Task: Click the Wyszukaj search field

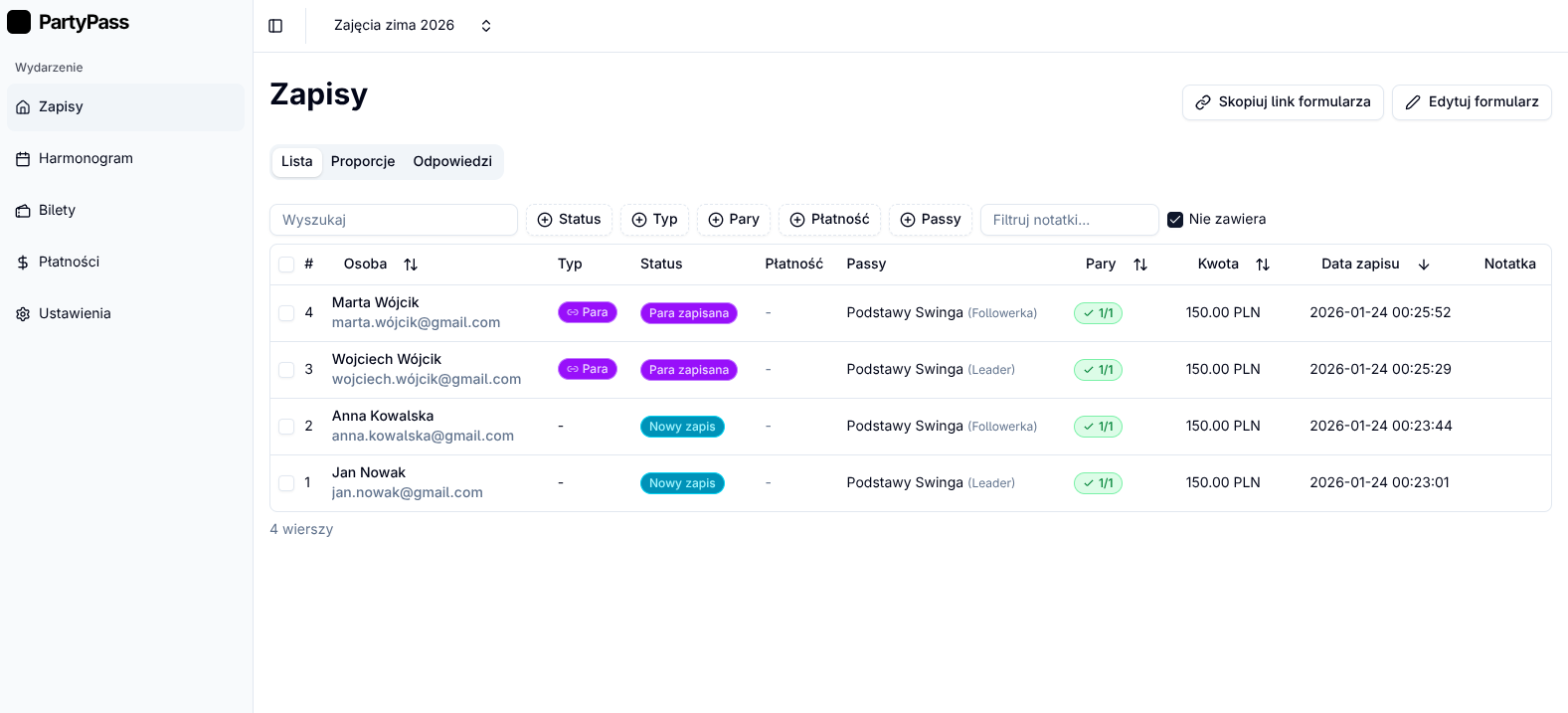Action: tap(394, 220)
